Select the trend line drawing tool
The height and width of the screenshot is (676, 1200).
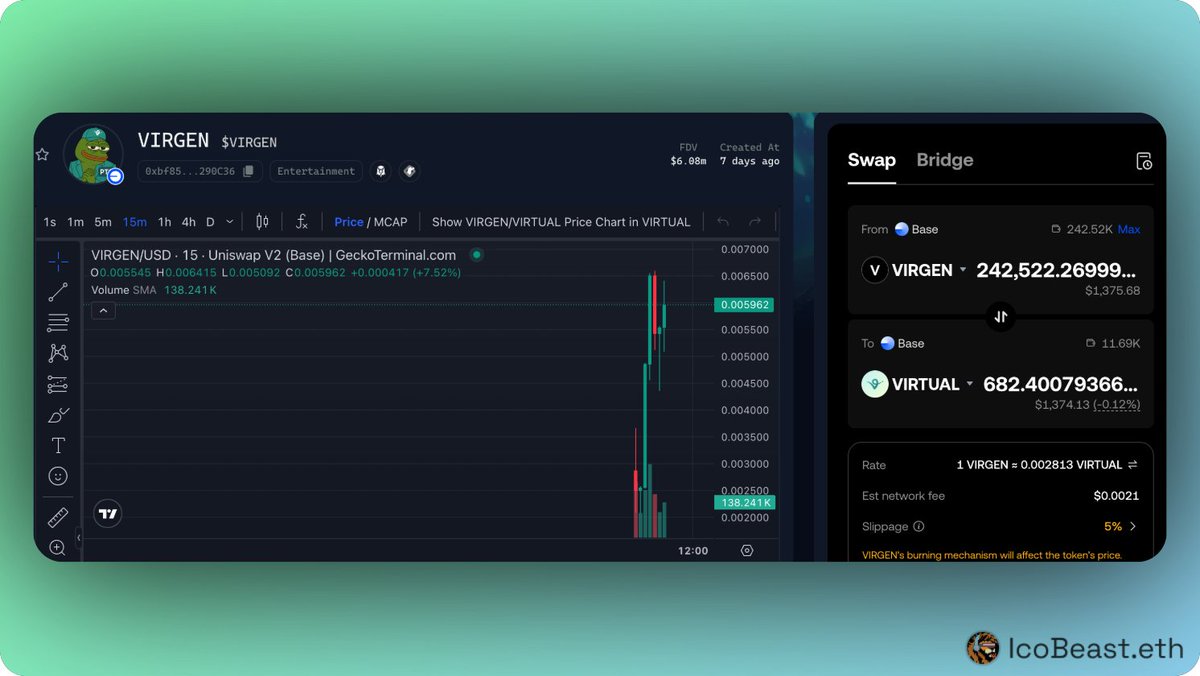(x=58, y=292)
